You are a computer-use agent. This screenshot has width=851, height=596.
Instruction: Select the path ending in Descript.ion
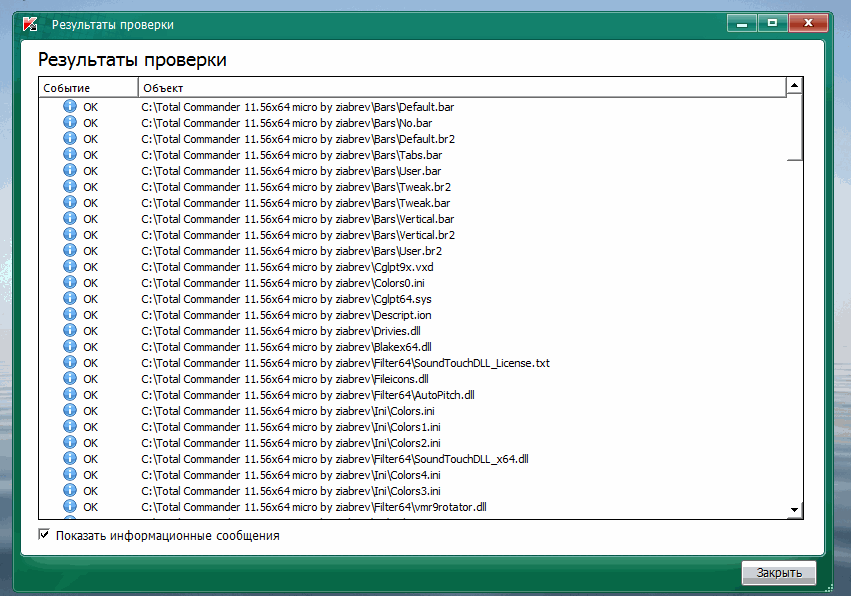[x=286, y=315]
